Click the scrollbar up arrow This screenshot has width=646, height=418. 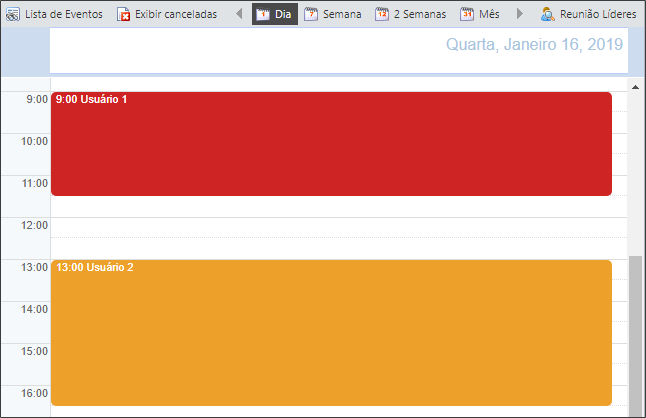pyautogui.click(x=636, y=87)
